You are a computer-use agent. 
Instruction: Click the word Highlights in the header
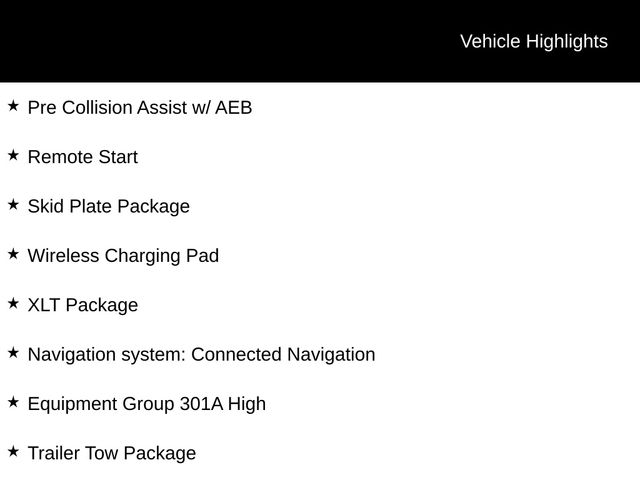[x=567, y=42]
